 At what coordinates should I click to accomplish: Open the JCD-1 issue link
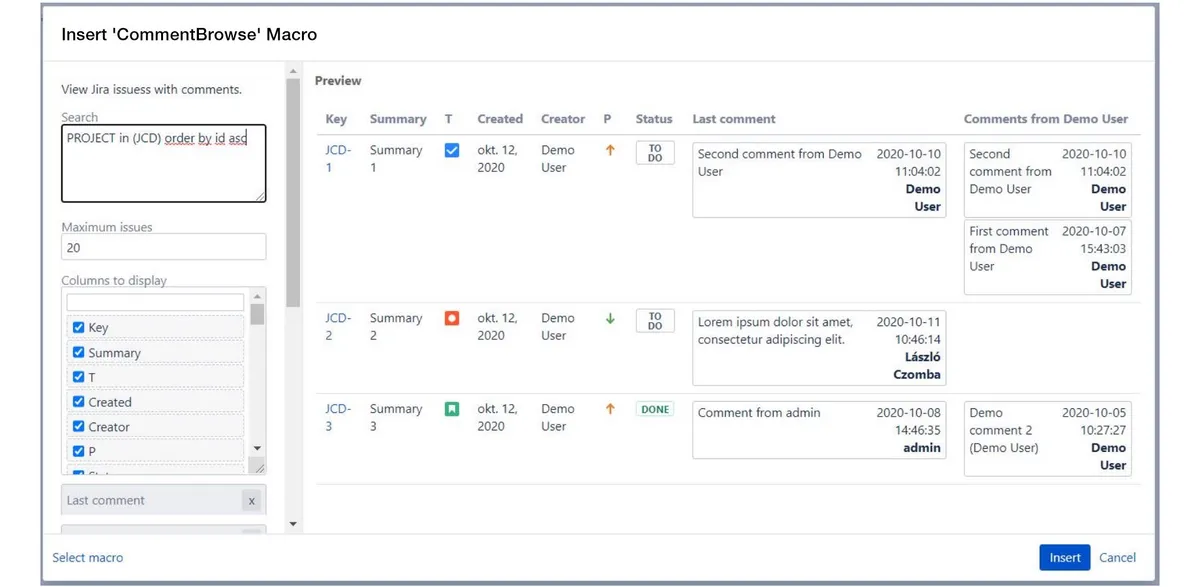click(338, 158)
